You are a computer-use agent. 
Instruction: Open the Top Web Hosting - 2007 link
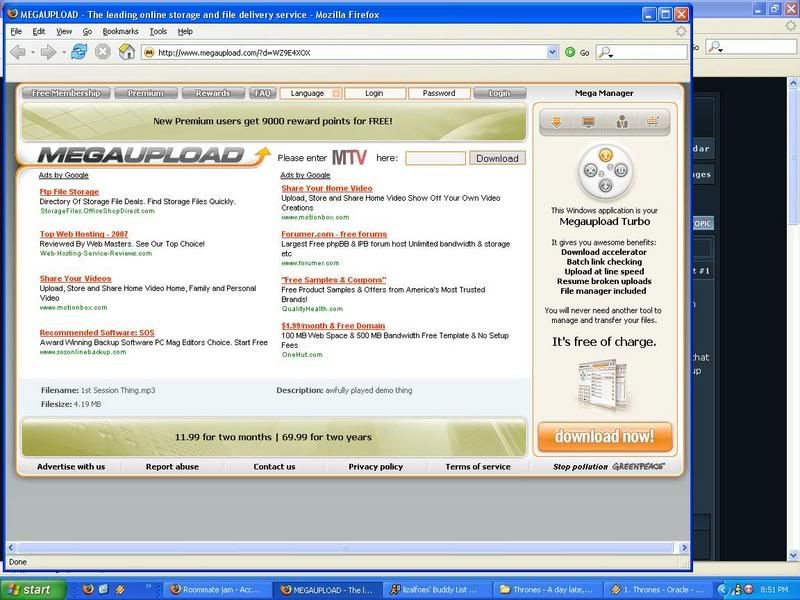(x=84, y=234)
